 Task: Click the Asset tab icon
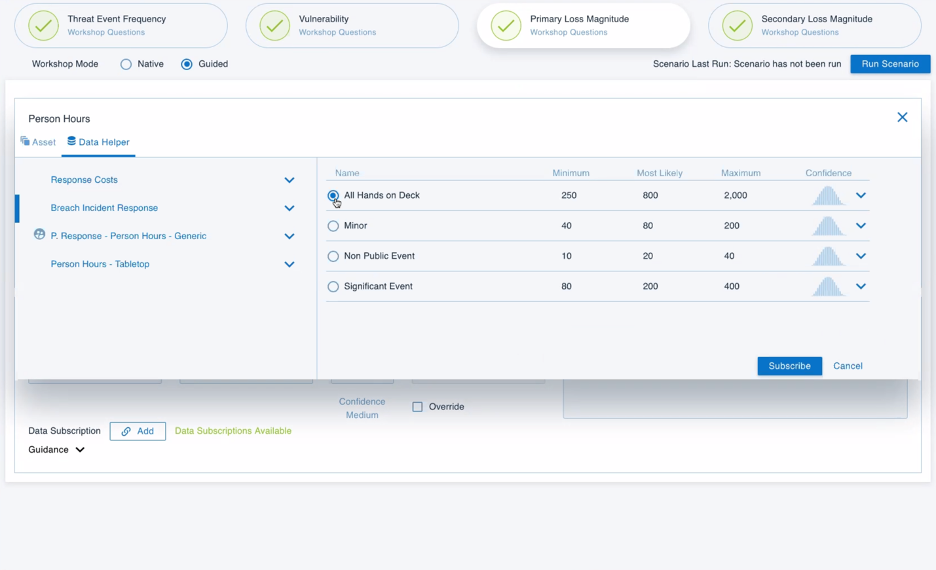pyautogui.click(x=25, y=141)
